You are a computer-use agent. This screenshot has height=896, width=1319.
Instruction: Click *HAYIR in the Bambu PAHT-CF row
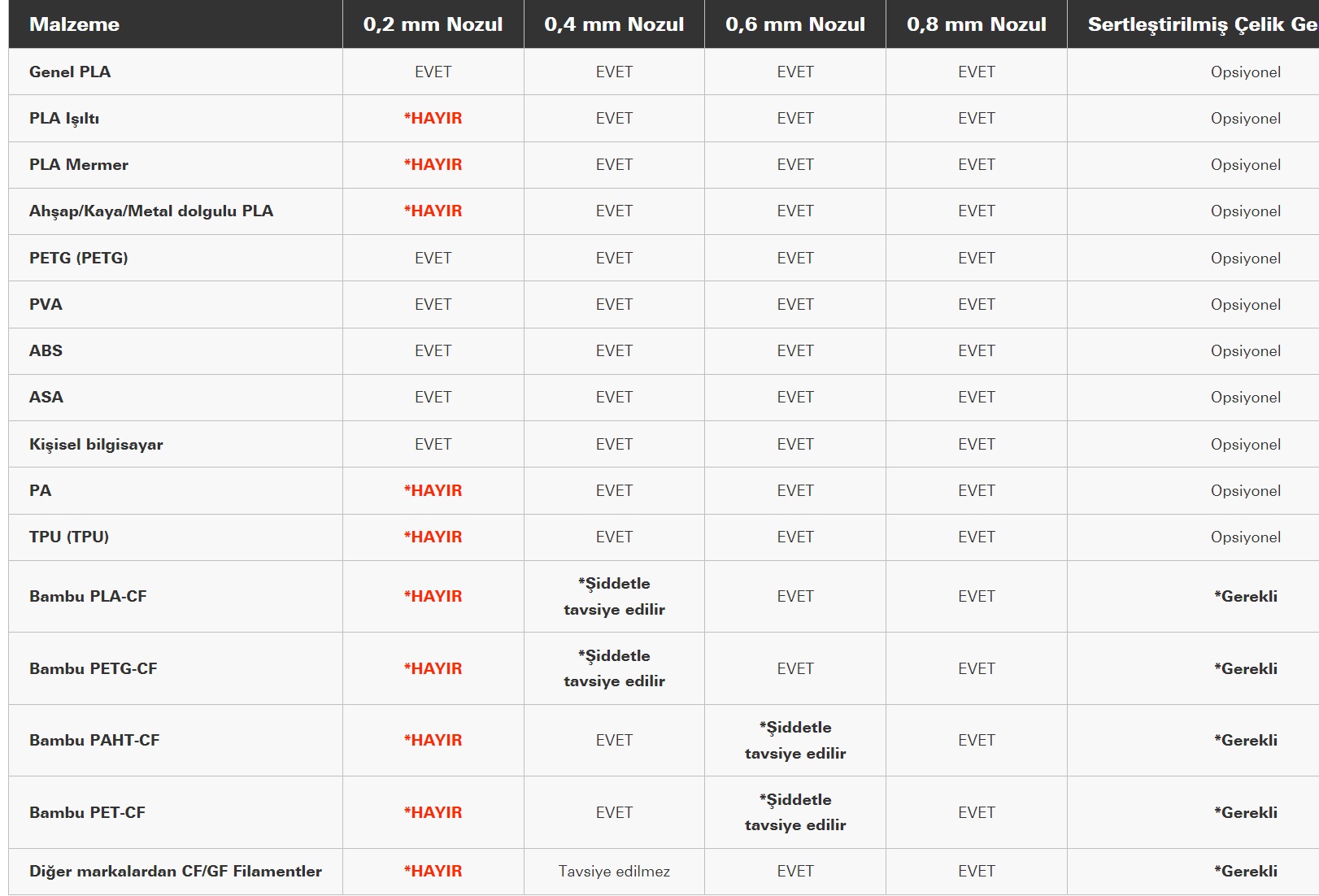pyautogui.click(x=433, y=740)
